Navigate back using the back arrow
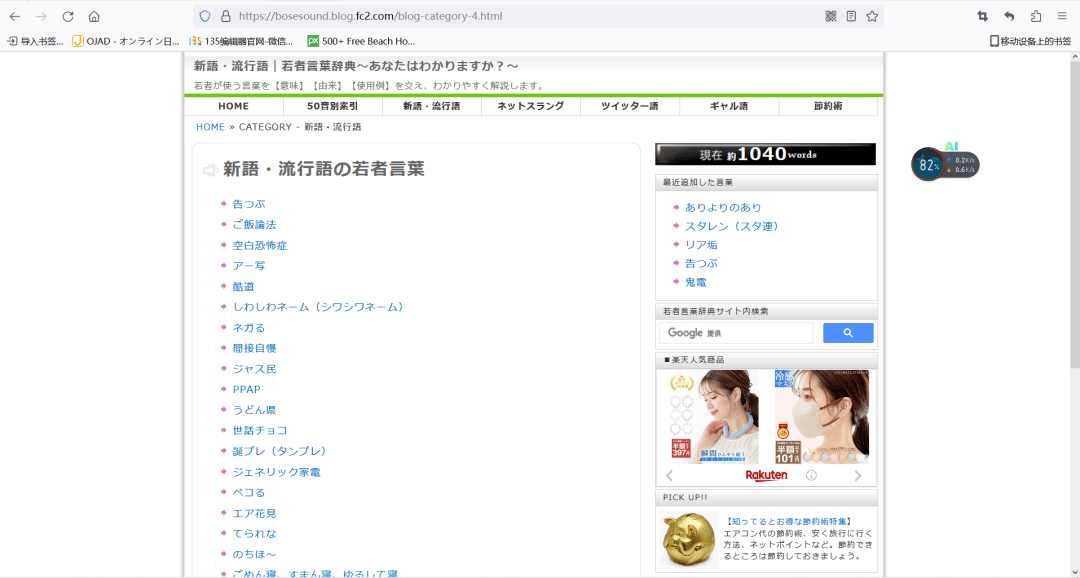The image size is (1080, 578). [14, 16]
